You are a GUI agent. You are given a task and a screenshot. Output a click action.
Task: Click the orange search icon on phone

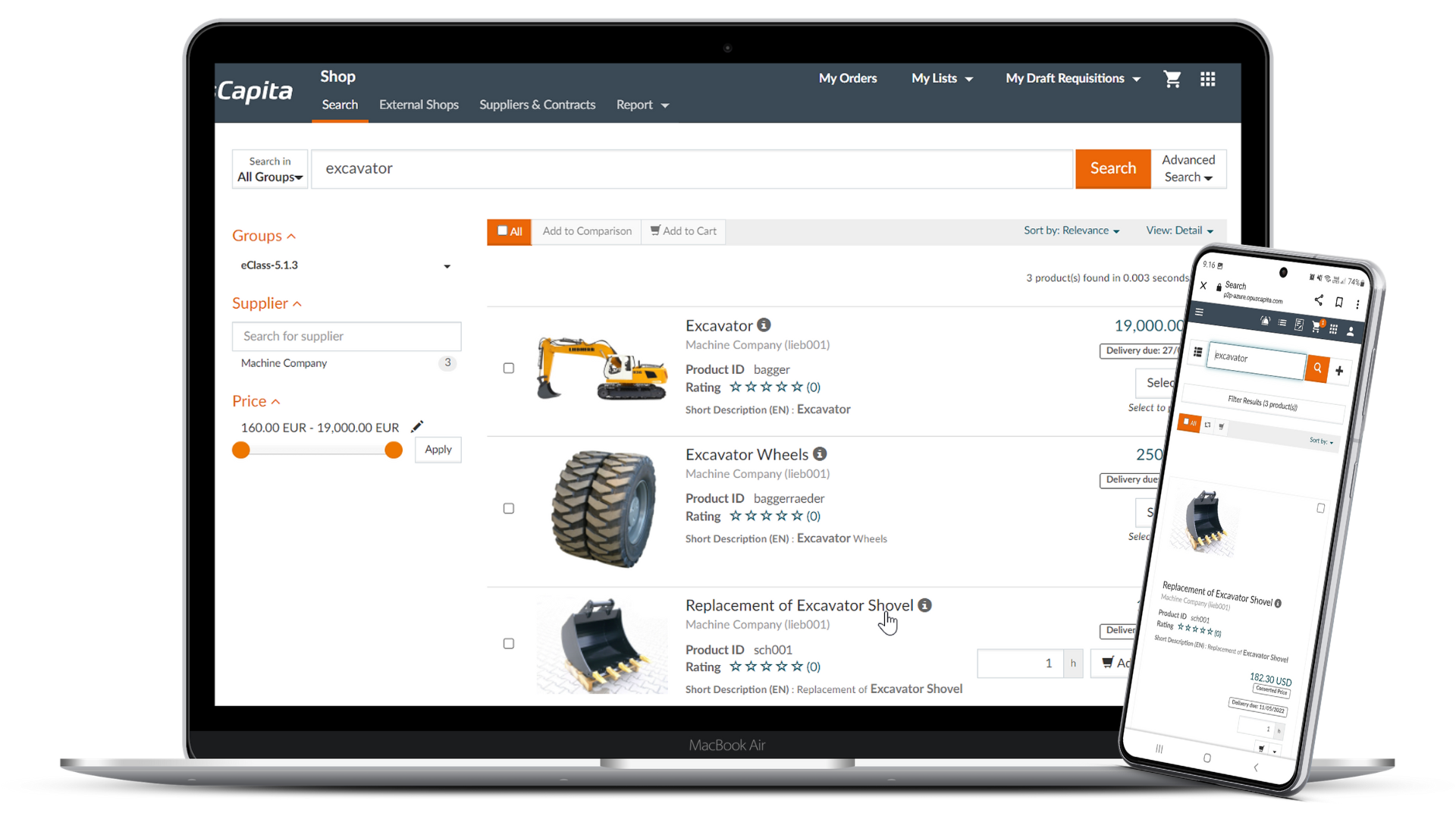point(1317,369)
